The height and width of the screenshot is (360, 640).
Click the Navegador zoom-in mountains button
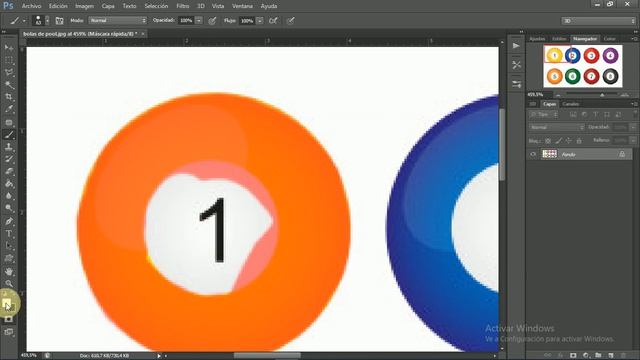point(624,95)
